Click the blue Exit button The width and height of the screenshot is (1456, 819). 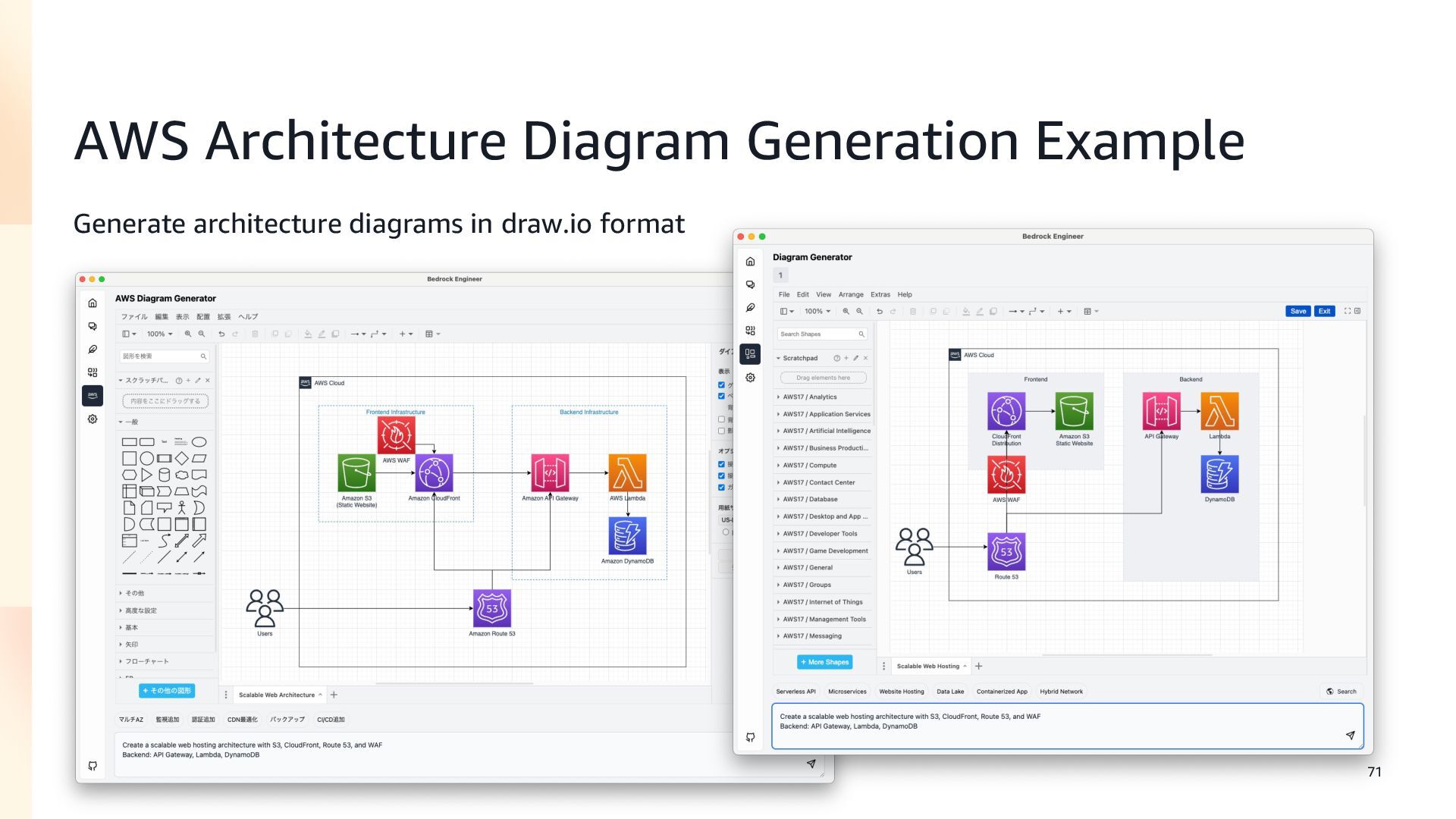point(1324,312)
